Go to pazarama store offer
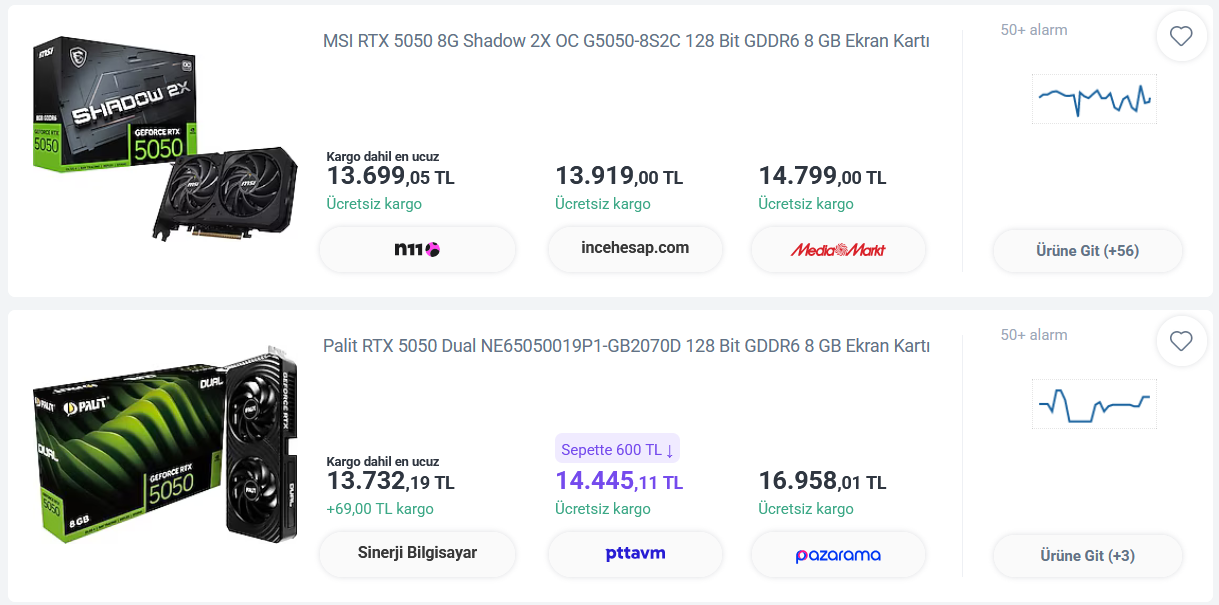Image resolution: width=1219 pixels, height=605 pixels. click(x=838, y=554)
